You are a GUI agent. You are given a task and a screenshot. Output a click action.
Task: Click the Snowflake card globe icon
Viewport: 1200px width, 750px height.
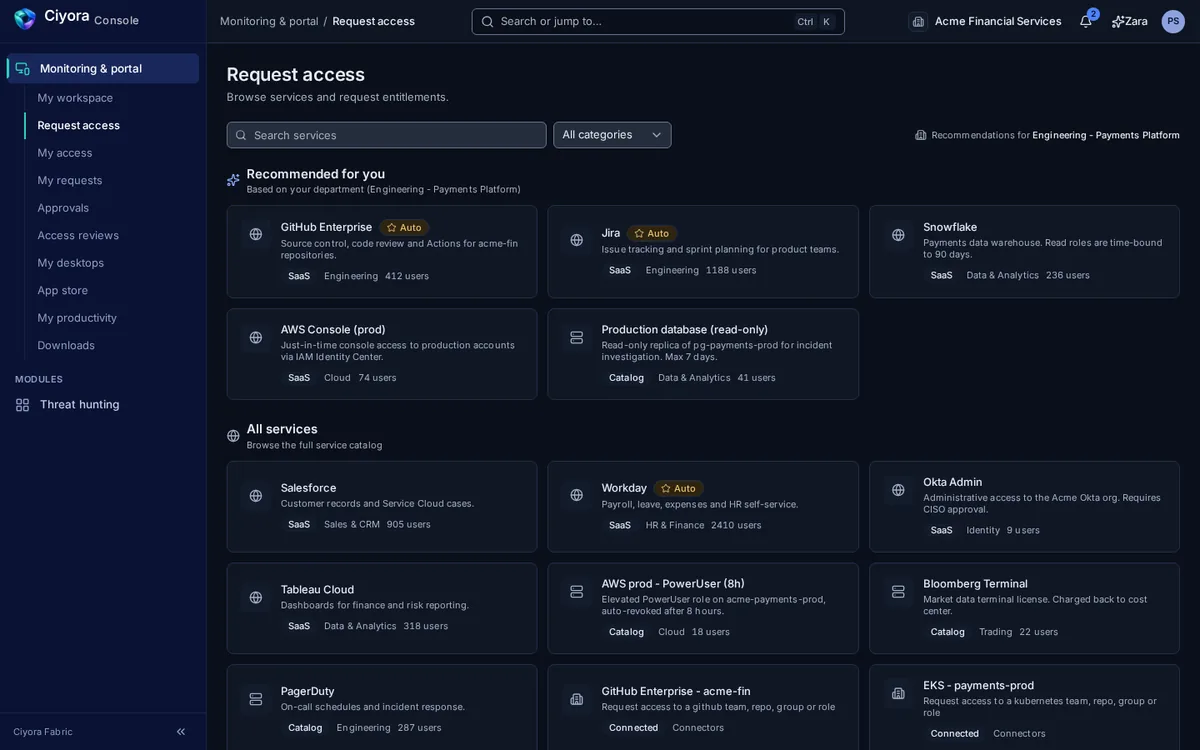(898, 234)
